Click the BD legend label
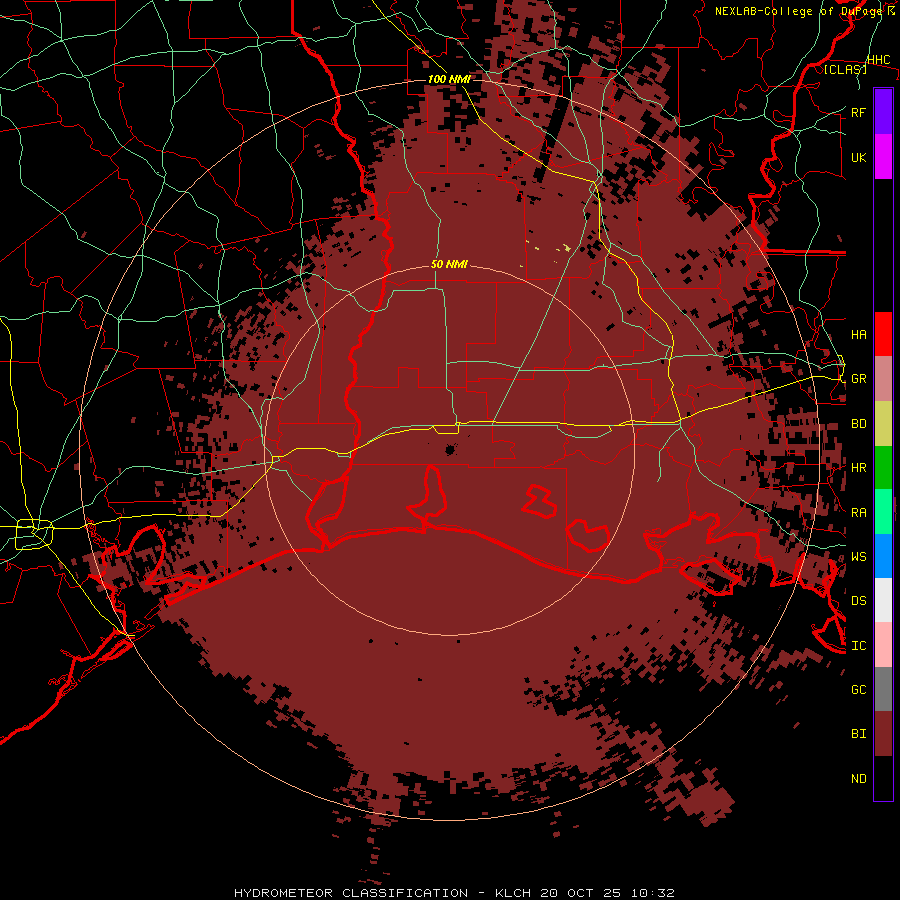 point(859,424)
